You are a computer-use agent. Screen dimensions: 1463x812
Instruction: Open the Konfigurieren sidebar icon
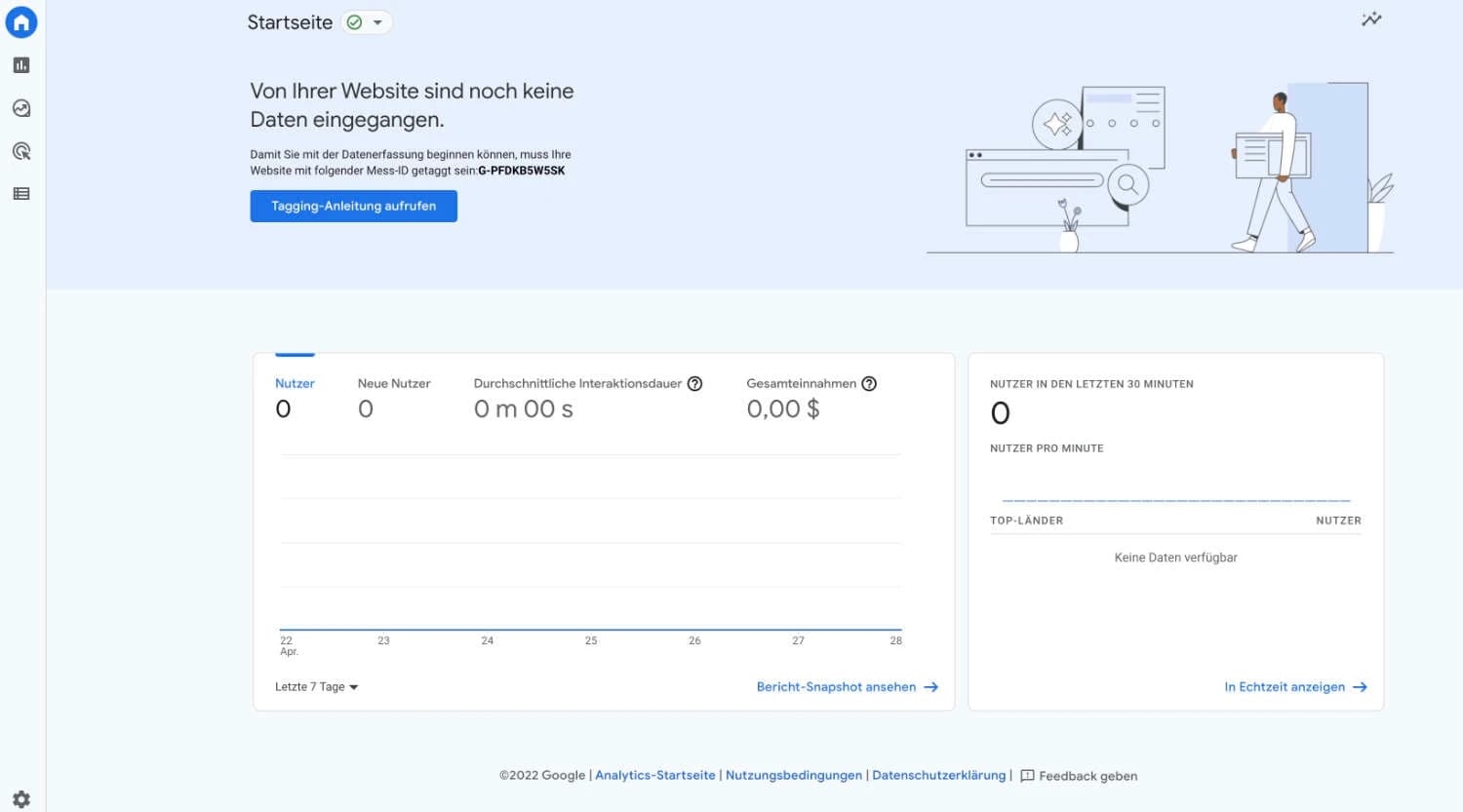point(20,193)
